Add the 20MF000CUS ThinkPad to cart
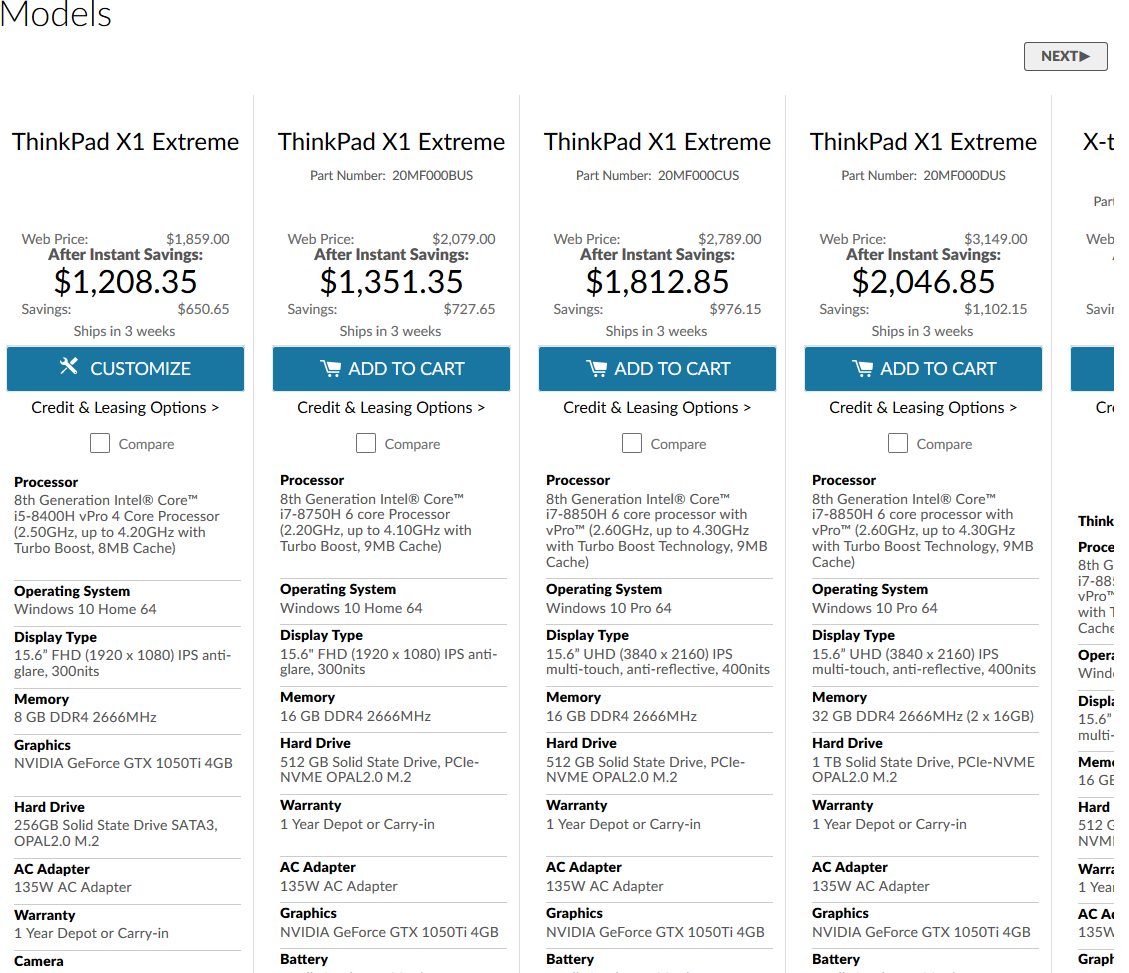 (x=657, y=369)
